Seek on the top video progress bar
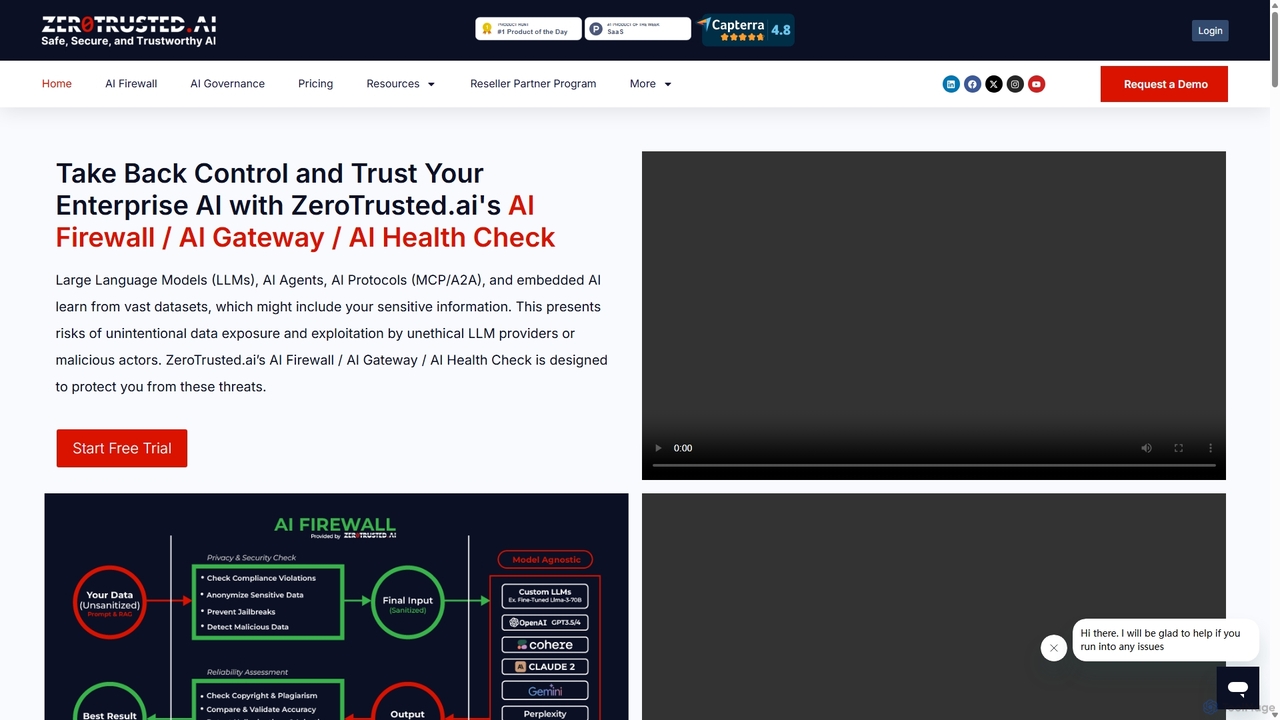This screenshot has height=720, width=1280. pyautogui.click(x=934, y=466)
